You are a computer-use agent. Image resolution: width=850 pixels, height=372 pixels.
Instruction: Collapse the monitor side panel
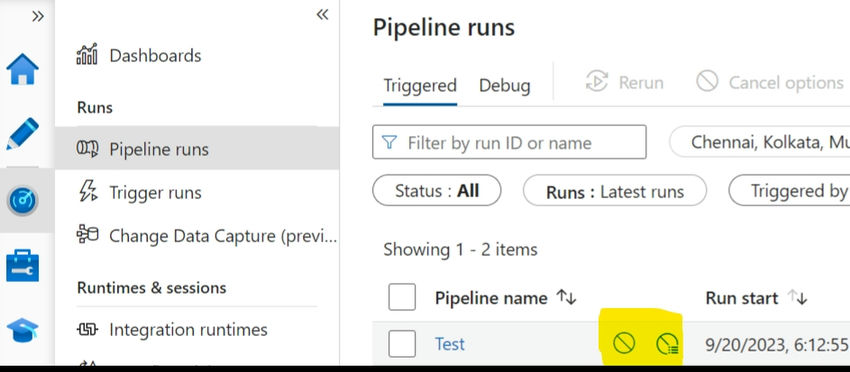322,14
